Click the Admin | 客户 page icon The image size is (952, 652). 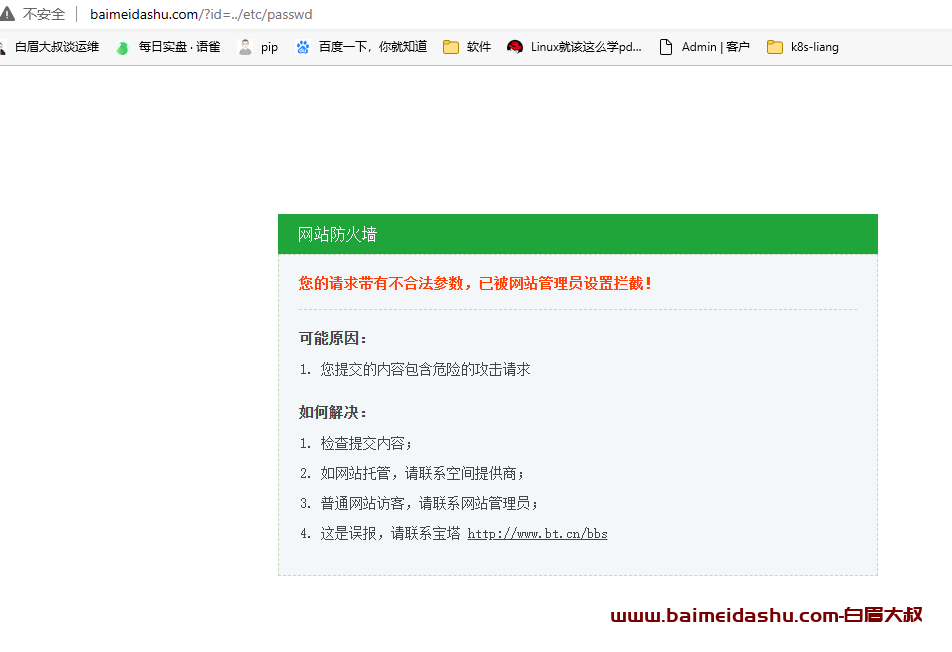[666, 47]
